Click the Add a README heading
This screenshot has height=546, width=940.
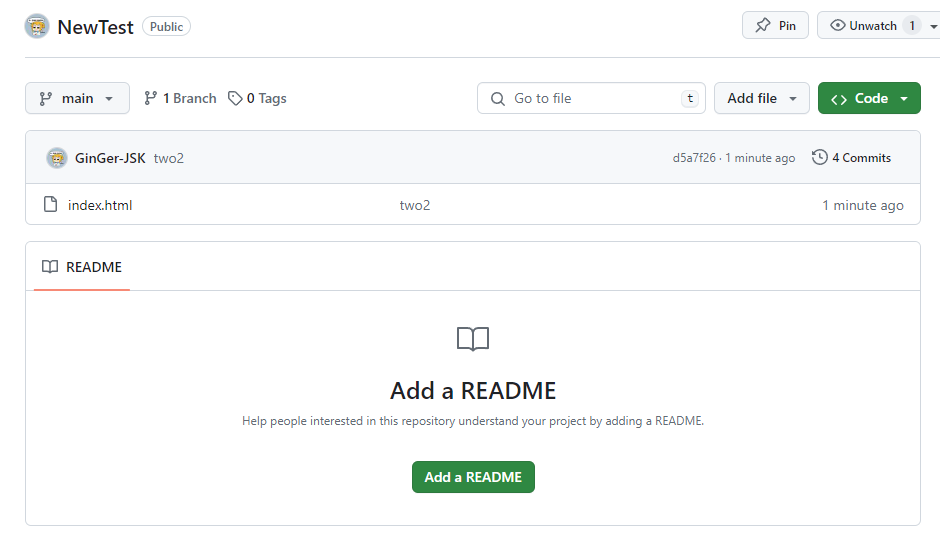tap(473, 391)
